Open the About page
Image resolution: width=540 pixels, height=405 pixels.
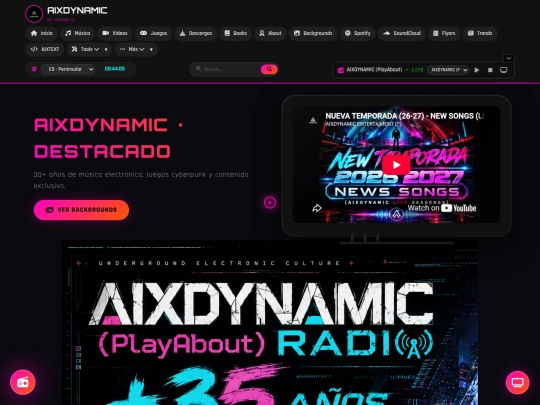point(270,33)
